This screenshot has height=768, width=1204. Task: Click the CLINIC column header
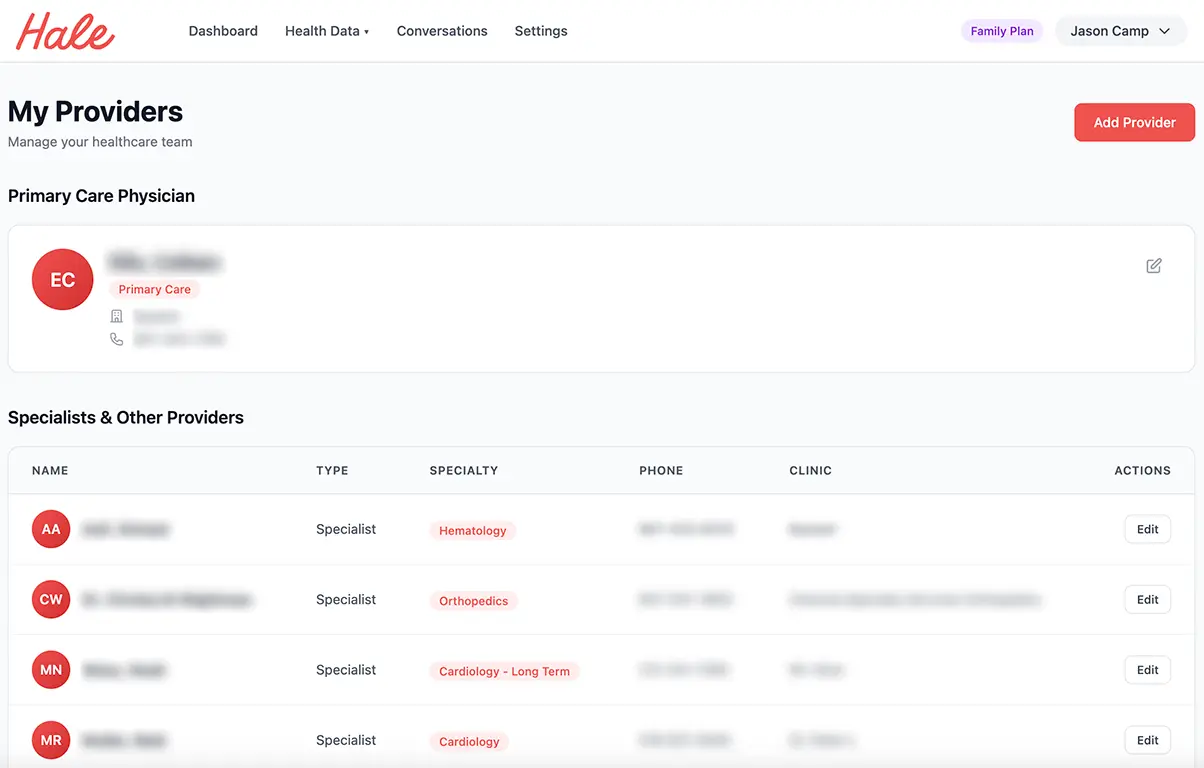[x=811, y=470]
